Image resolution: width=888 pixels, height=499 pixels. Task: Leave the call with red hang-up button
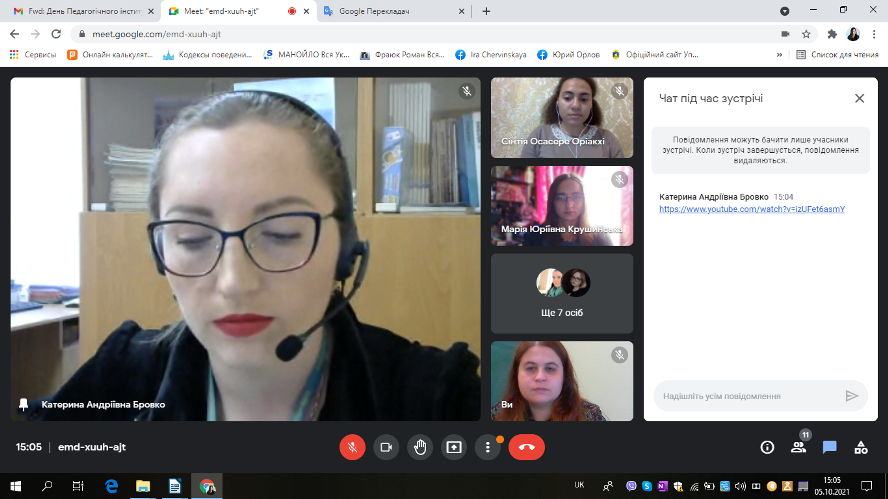point(527,447)
